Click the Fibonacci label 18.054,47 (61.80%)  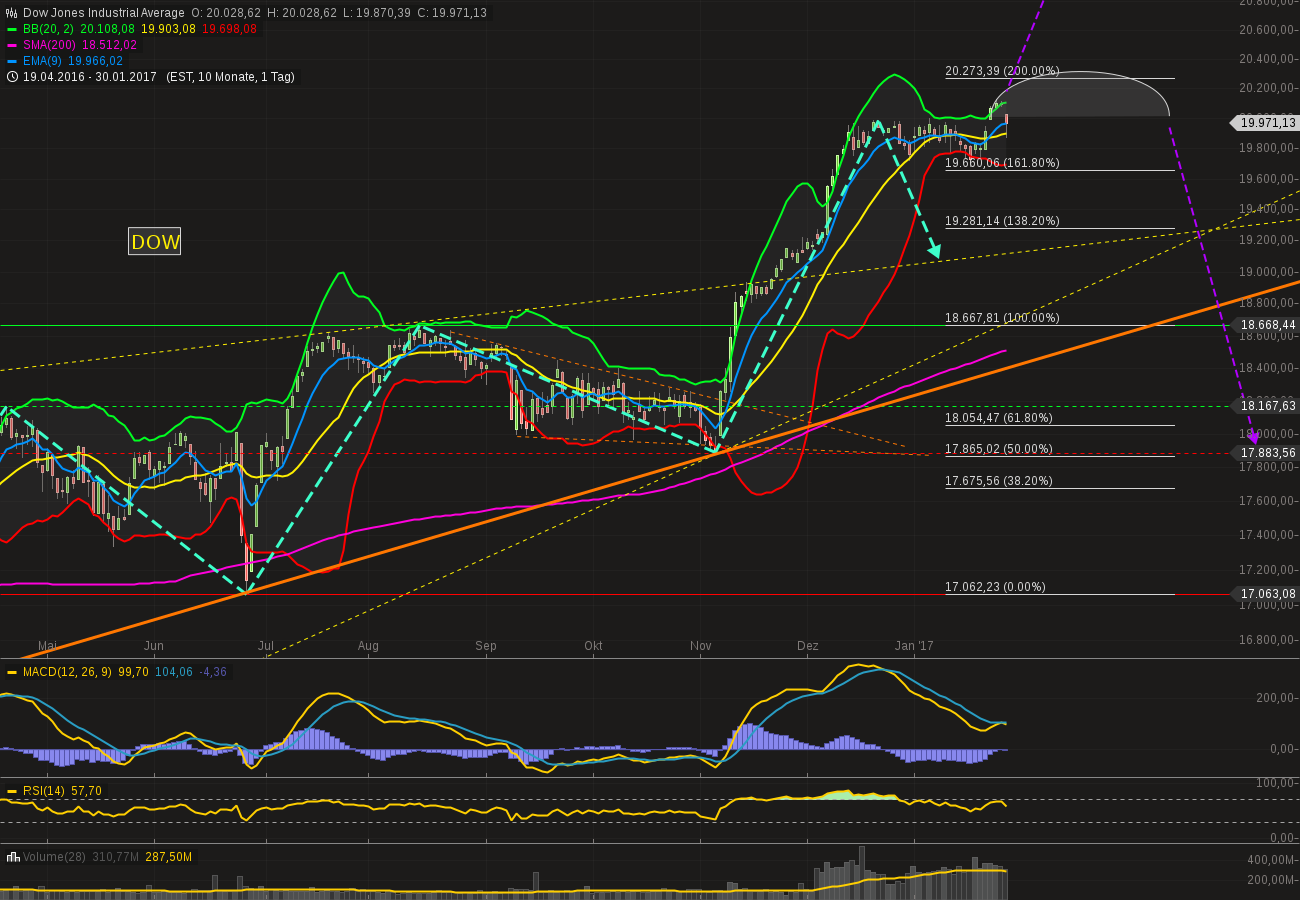999,418
